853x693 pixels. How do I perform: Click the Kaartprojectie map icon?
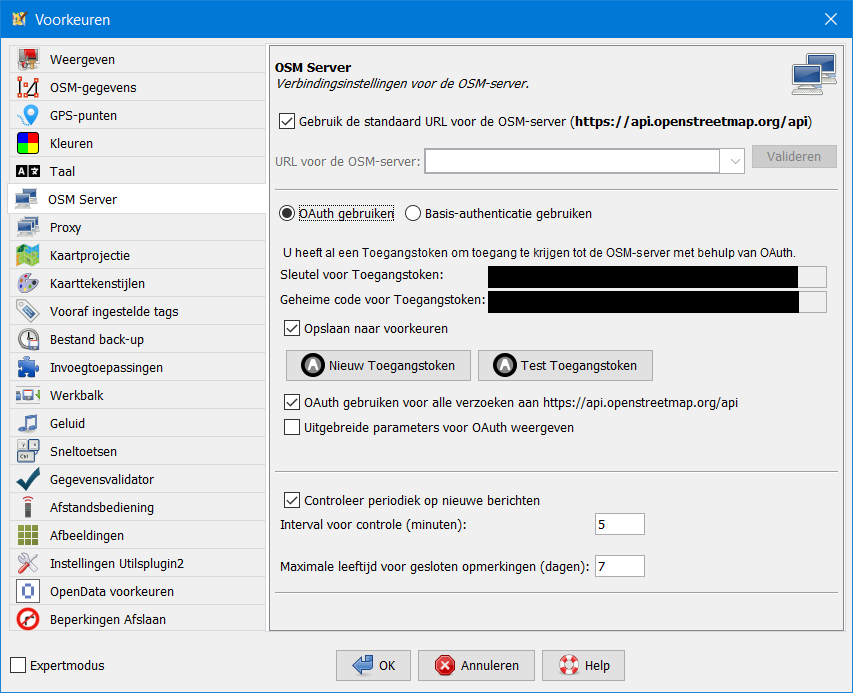click(x=29, y=255)
